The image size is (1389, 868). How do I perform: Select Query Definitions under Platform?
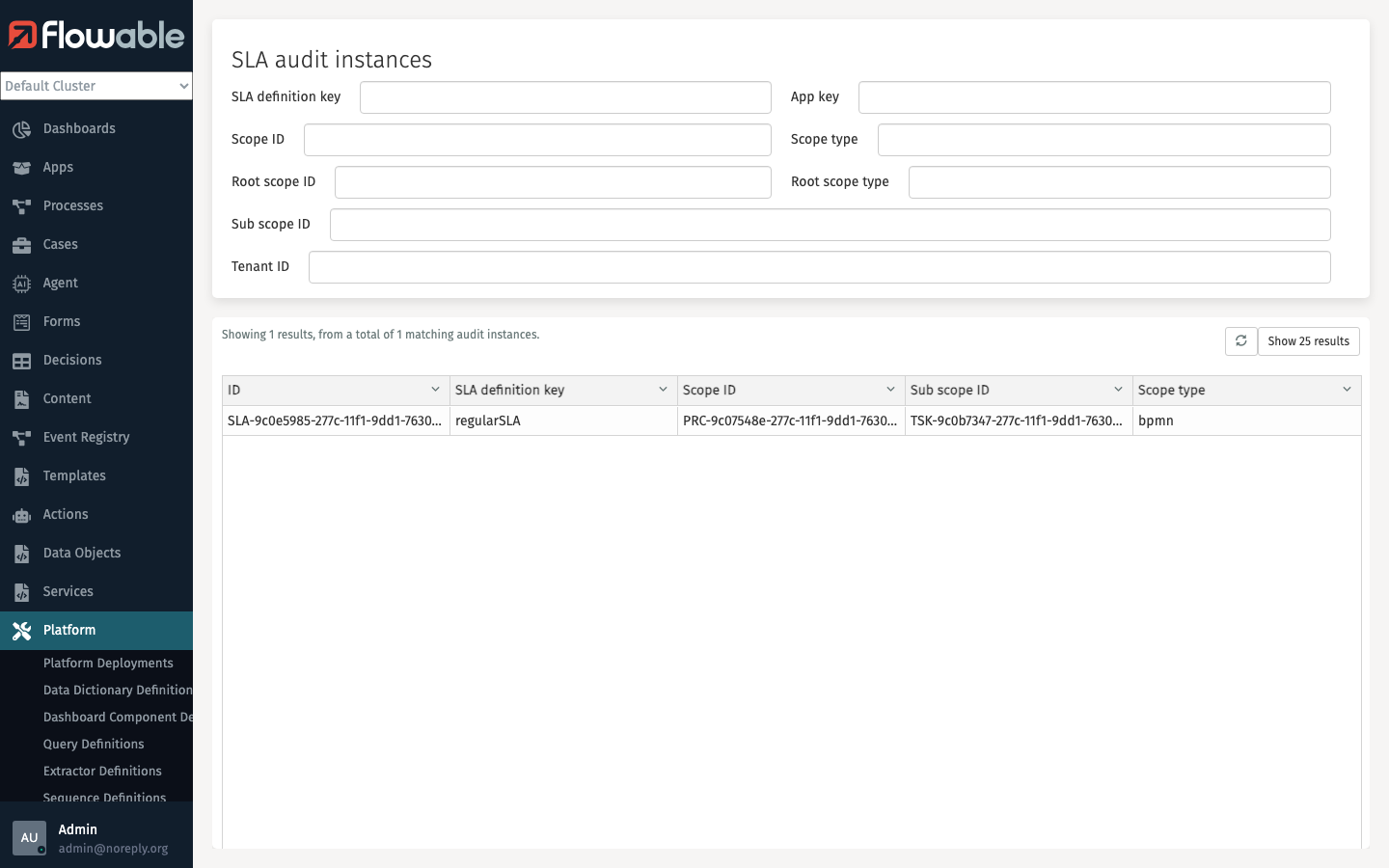94,744
